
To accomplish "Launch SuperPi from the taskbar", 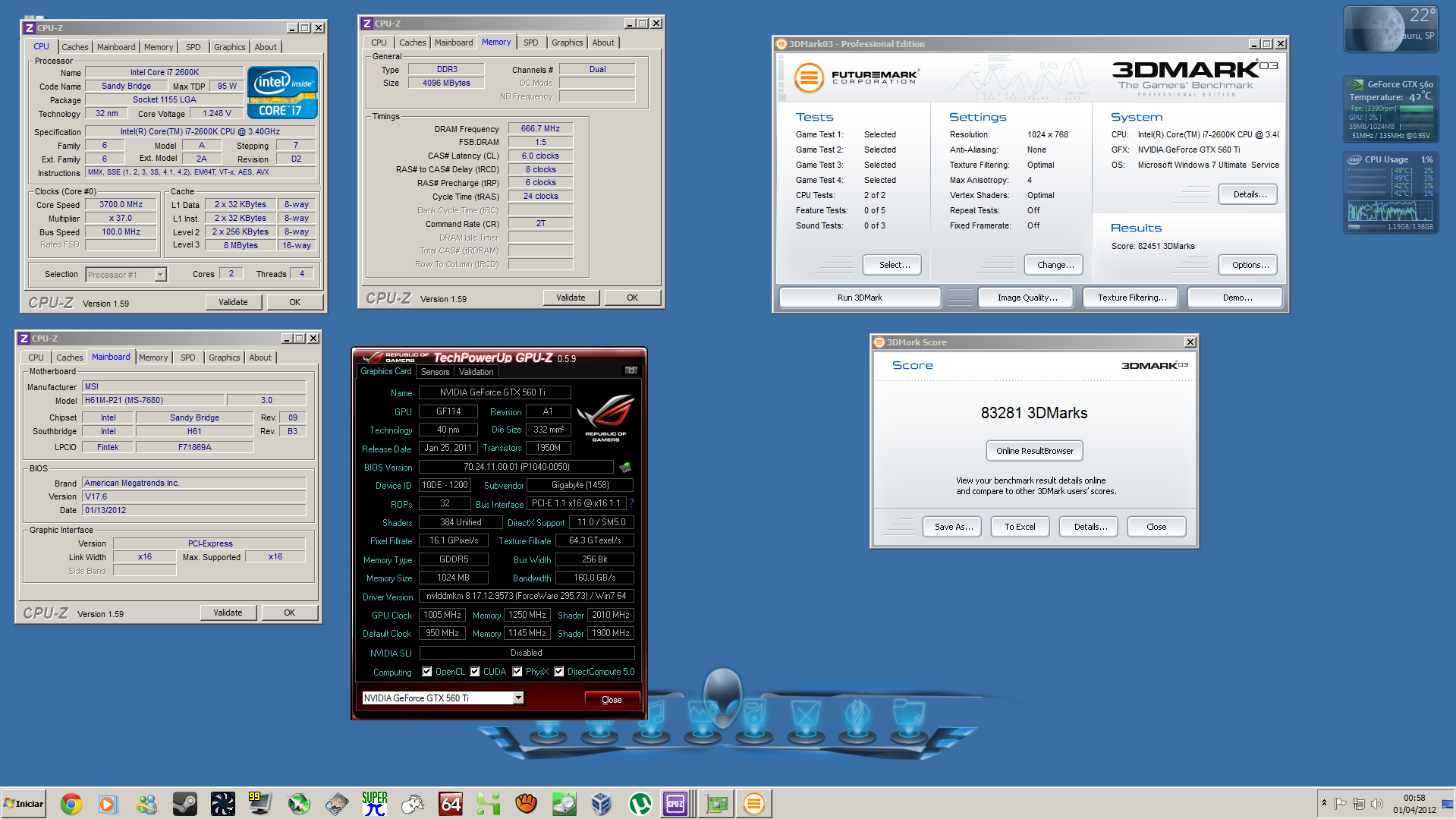I will coord(374,803).
